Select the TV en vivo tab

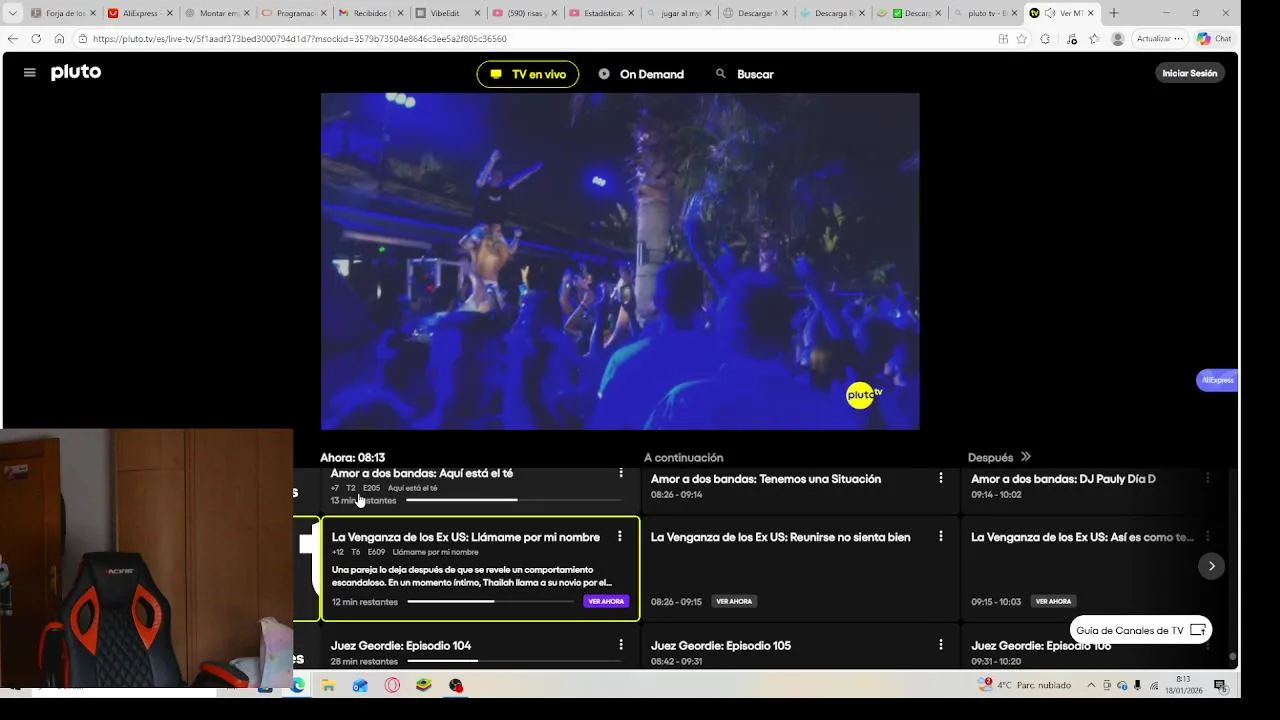point(528,74)
